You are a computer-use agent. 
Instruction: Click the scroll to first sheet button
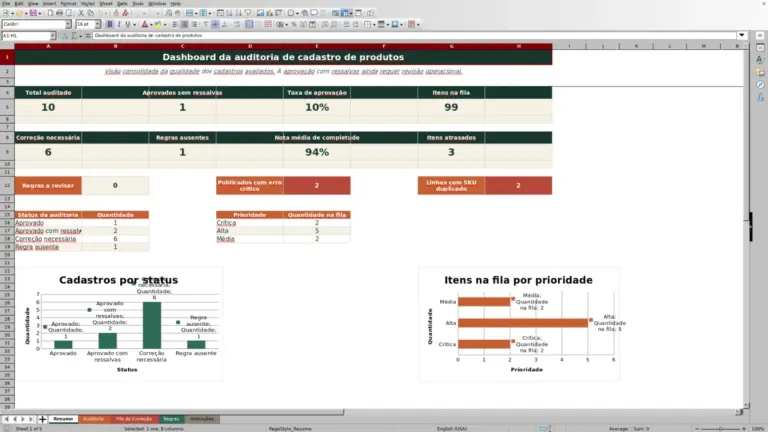pyautogui.click(x=6, y=419)
